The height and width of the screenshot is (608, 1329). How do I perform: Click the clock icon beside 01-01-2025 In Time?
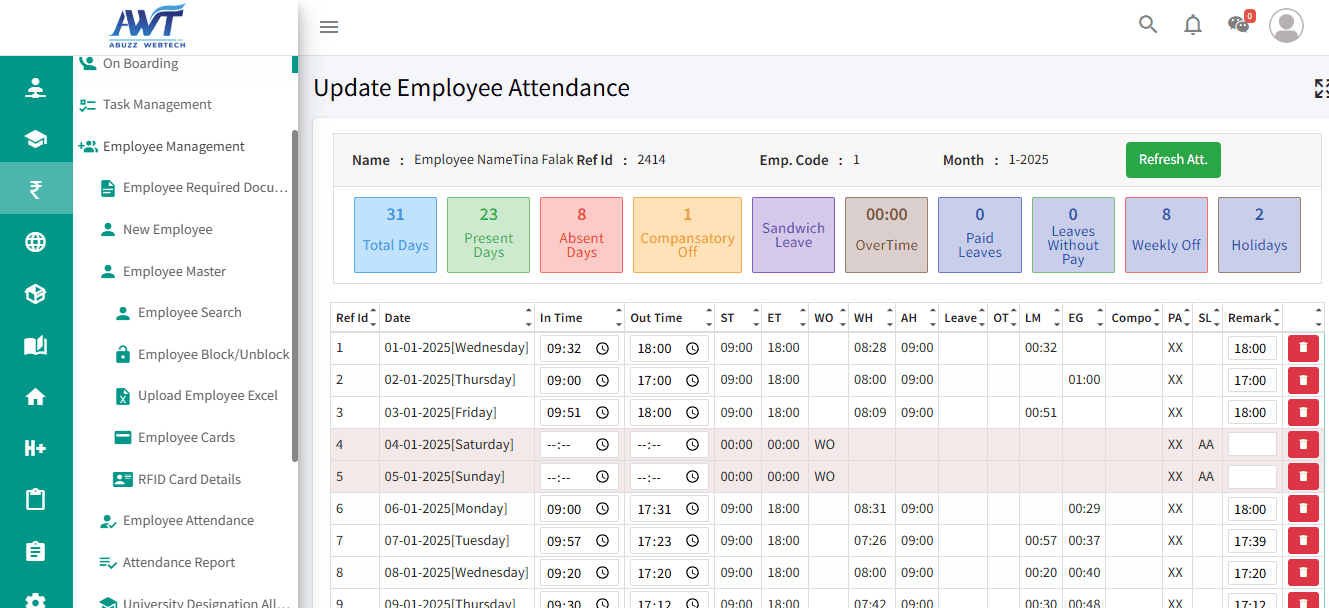(604, 348)
